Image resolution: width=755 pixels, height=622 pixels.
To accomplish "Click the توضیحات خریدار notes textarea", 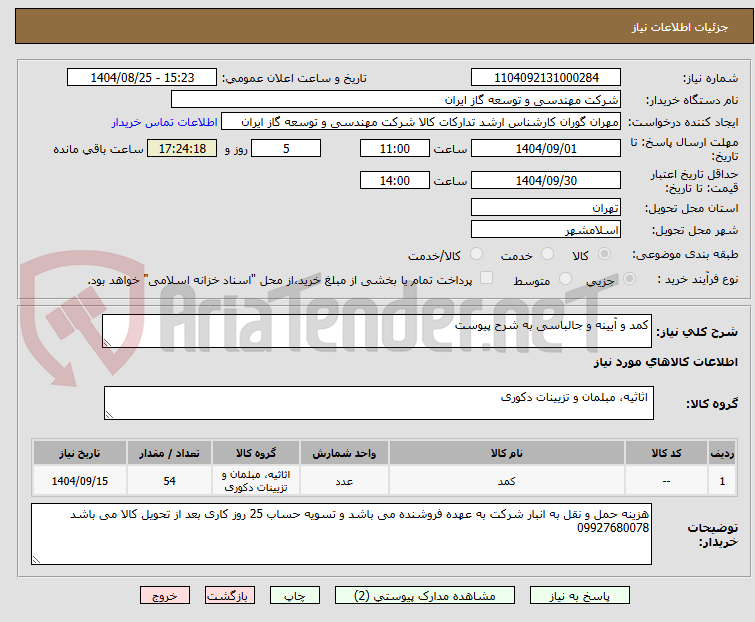I will point(341,534).
